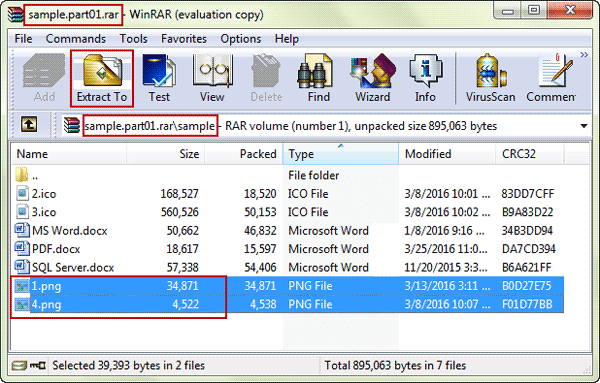
Task: Sort by the CRC32 column header
Action: pyautogui.click(x=530, y=154)
